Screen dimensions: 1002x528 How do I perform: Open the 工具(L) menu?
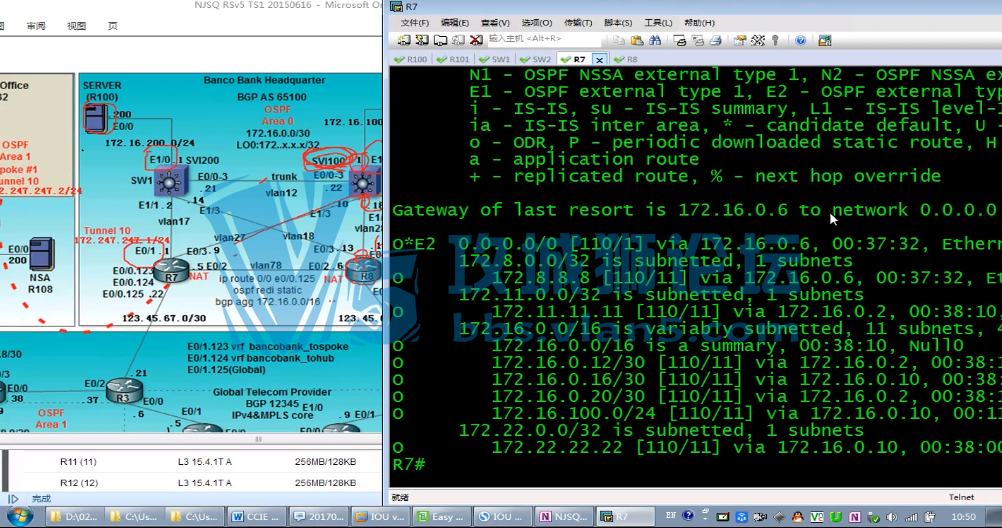(658, 23)
